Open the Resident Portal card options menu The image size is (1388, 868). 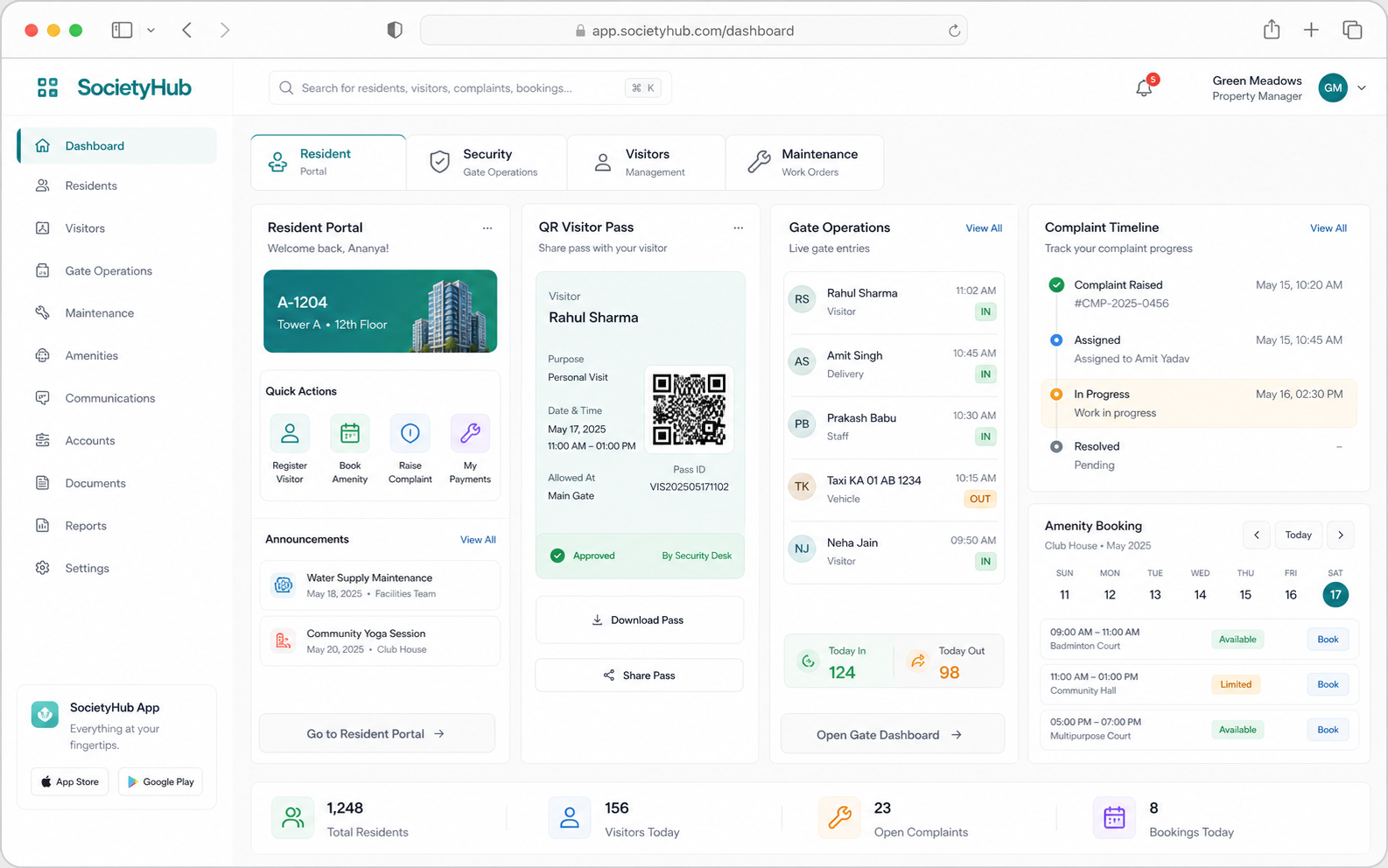pyautogui.click(x=487, y=228)
